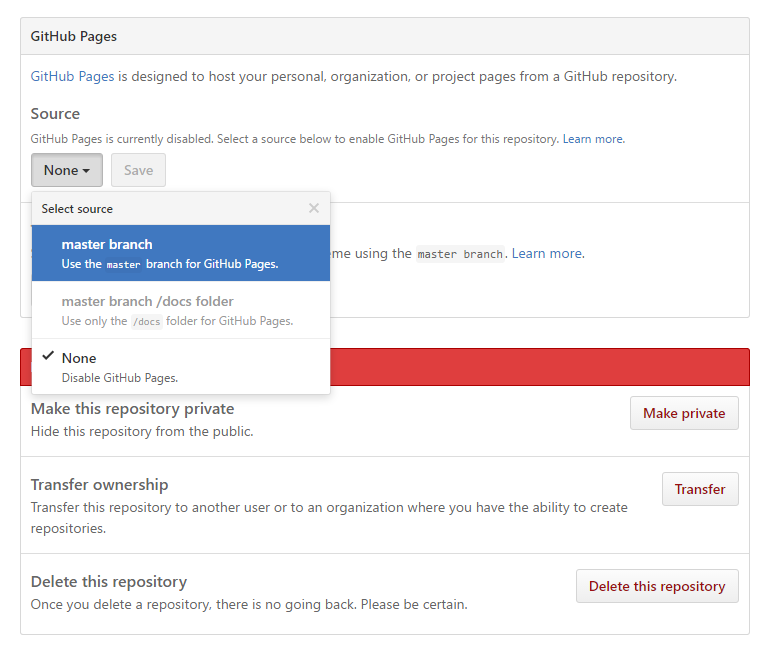Click 'Hide this repository from the public.' text

point(142,431)
